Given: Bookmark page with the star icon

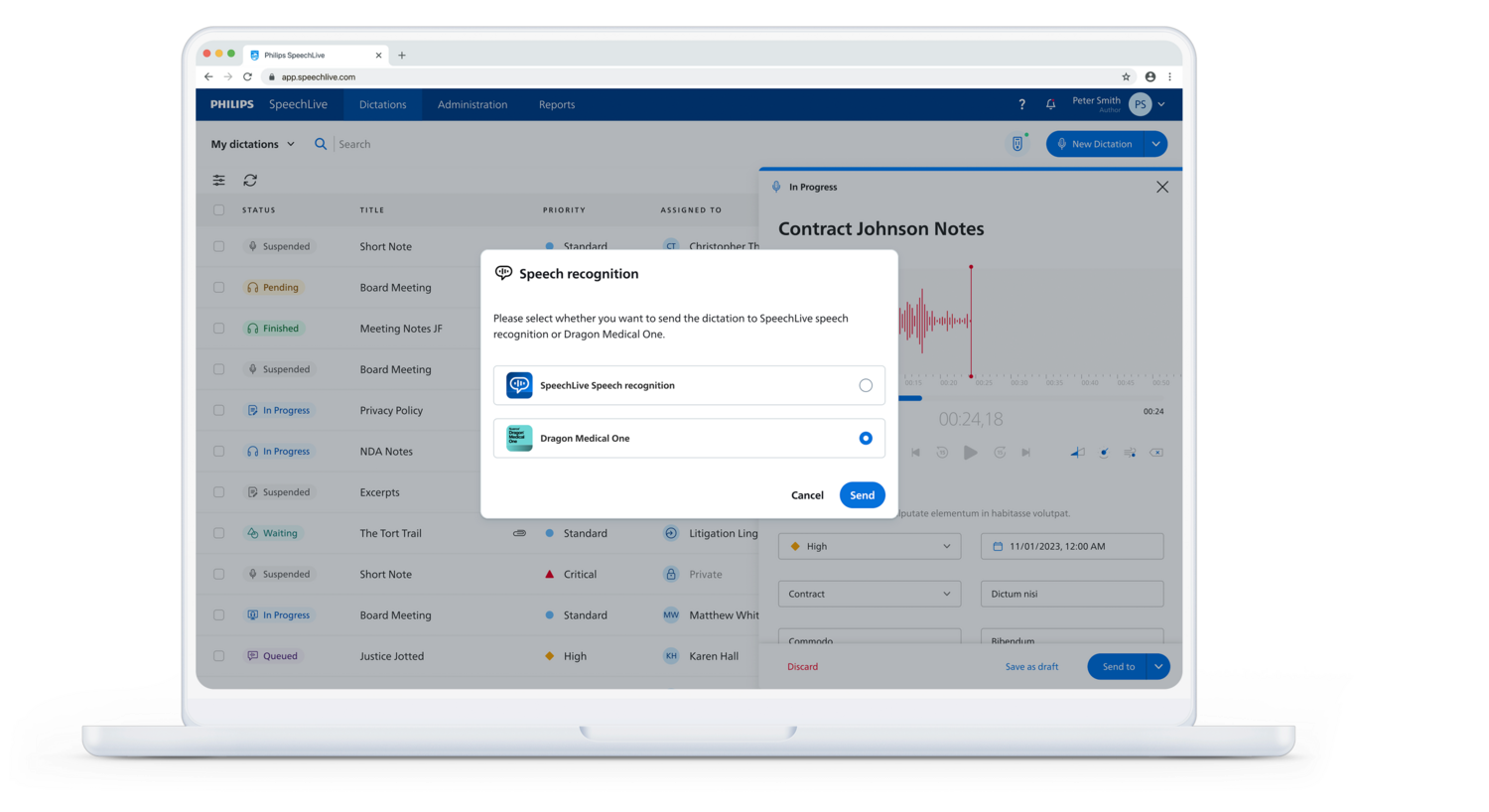Looking at the screenshot, I should 1126,76.
